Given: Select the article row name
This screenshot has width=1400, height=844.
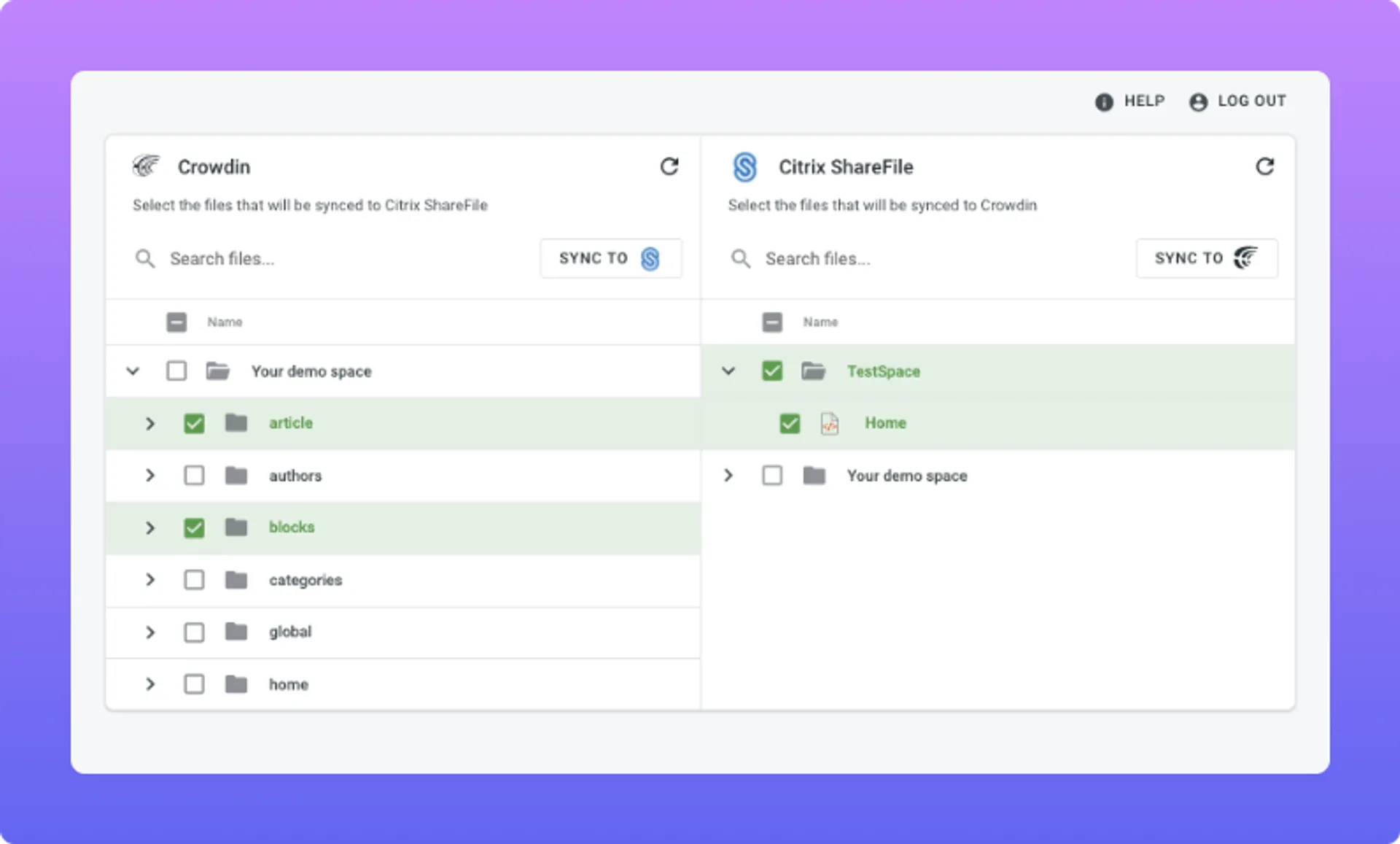Looking at the screenshot, I should [x=291, y=423].
